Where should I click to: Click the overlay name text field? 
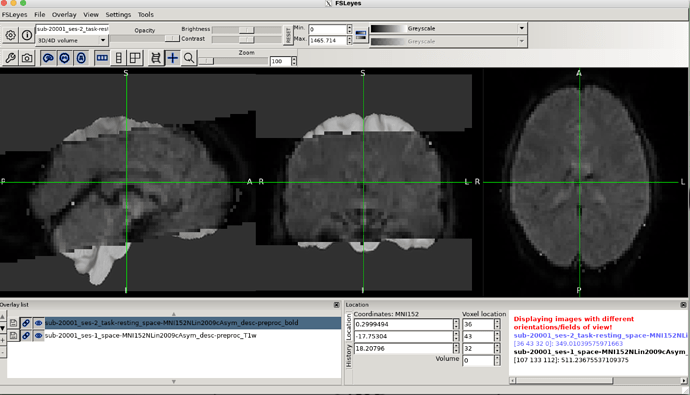pyautogui.click(x=72, y=29)
